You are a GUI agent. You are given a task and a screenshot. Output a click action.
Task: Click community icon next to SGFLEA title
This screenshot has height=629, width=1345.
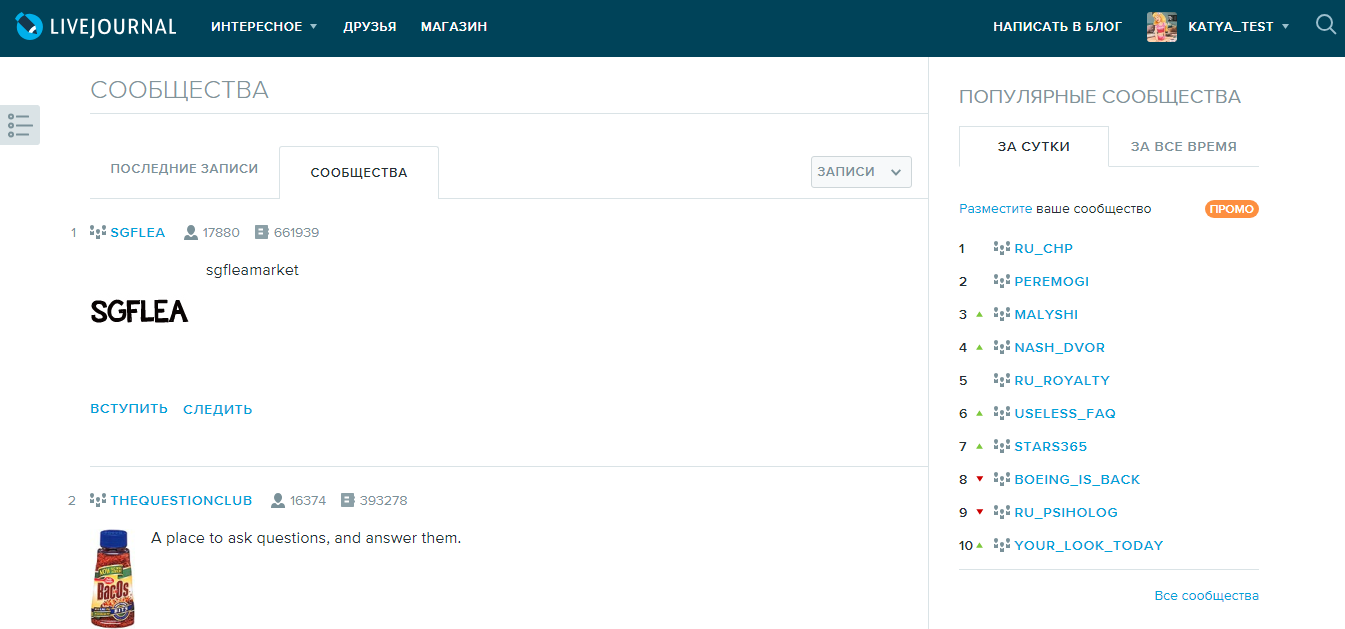[98, 232]
